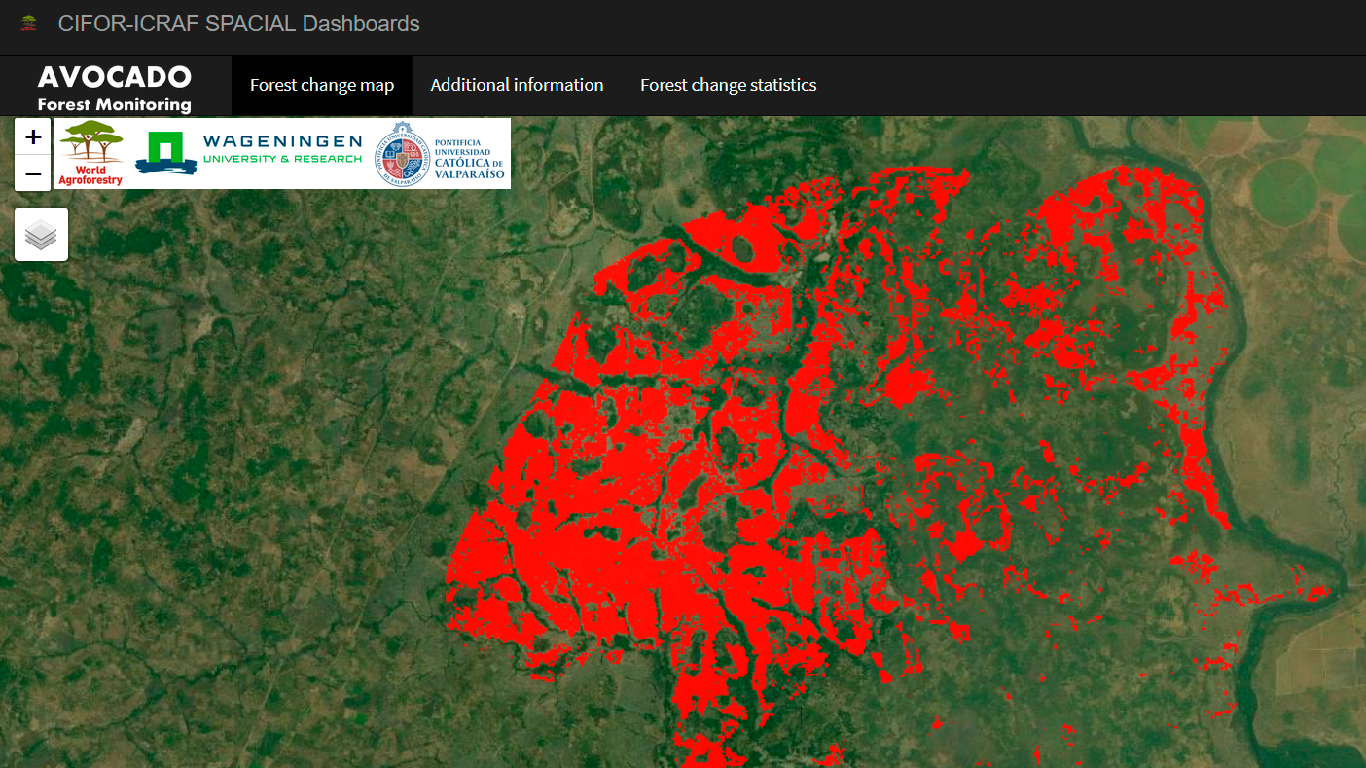
Task: Zoom out of the map
Action: (x=33, y=174)
